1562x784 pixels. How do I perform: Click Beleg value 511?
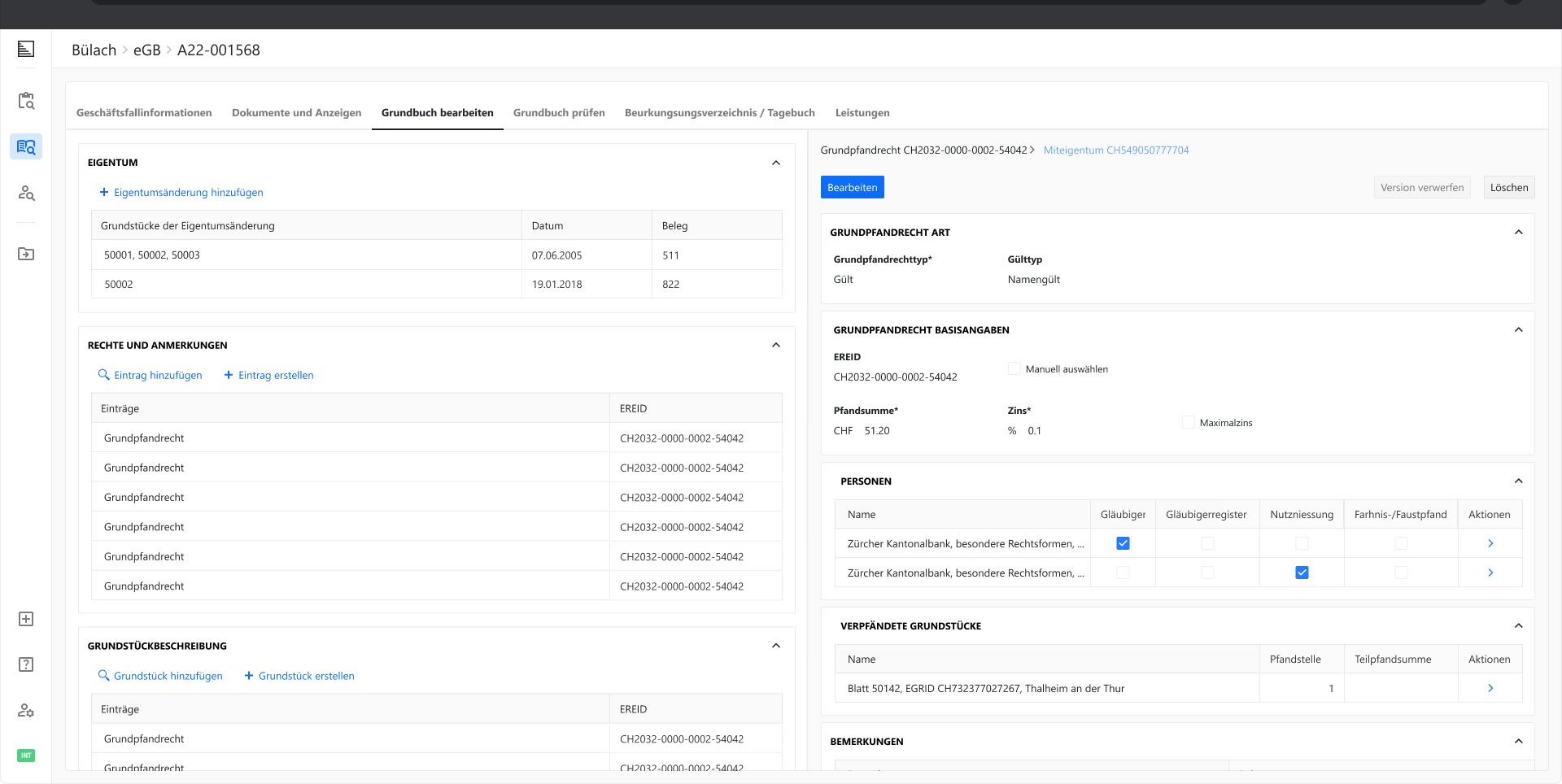(670, 255)
